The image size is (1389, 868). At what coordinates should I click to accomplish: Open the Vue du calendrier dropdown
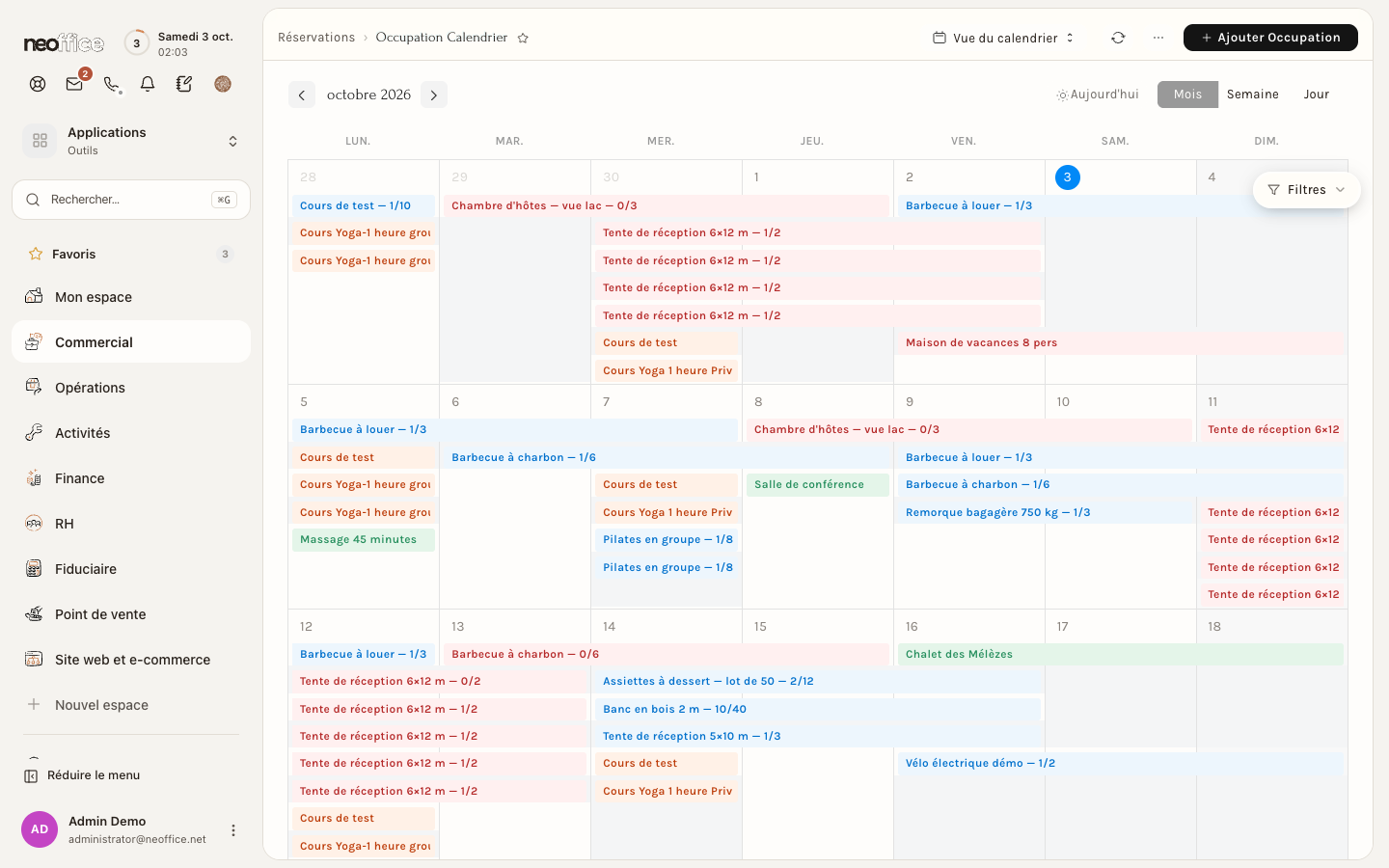[1003, 38]
